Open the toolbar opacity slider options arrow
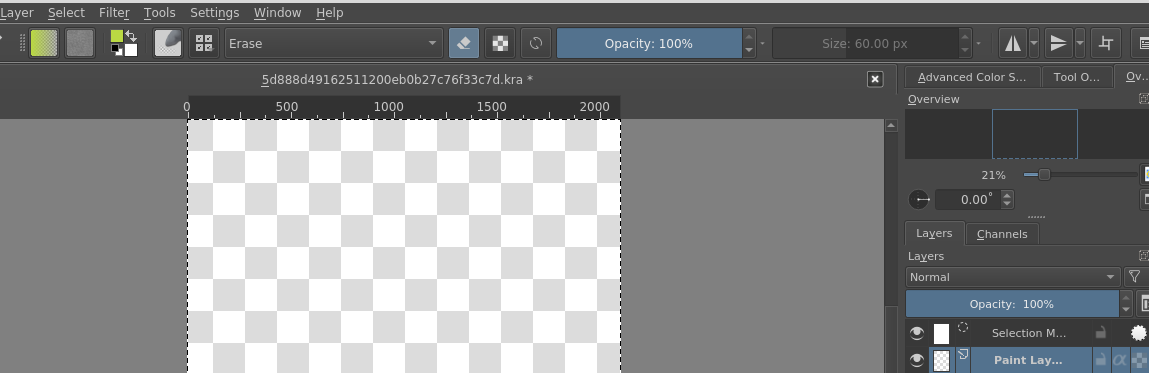This screenshot has height=373, width=1149. pos(762,43)
